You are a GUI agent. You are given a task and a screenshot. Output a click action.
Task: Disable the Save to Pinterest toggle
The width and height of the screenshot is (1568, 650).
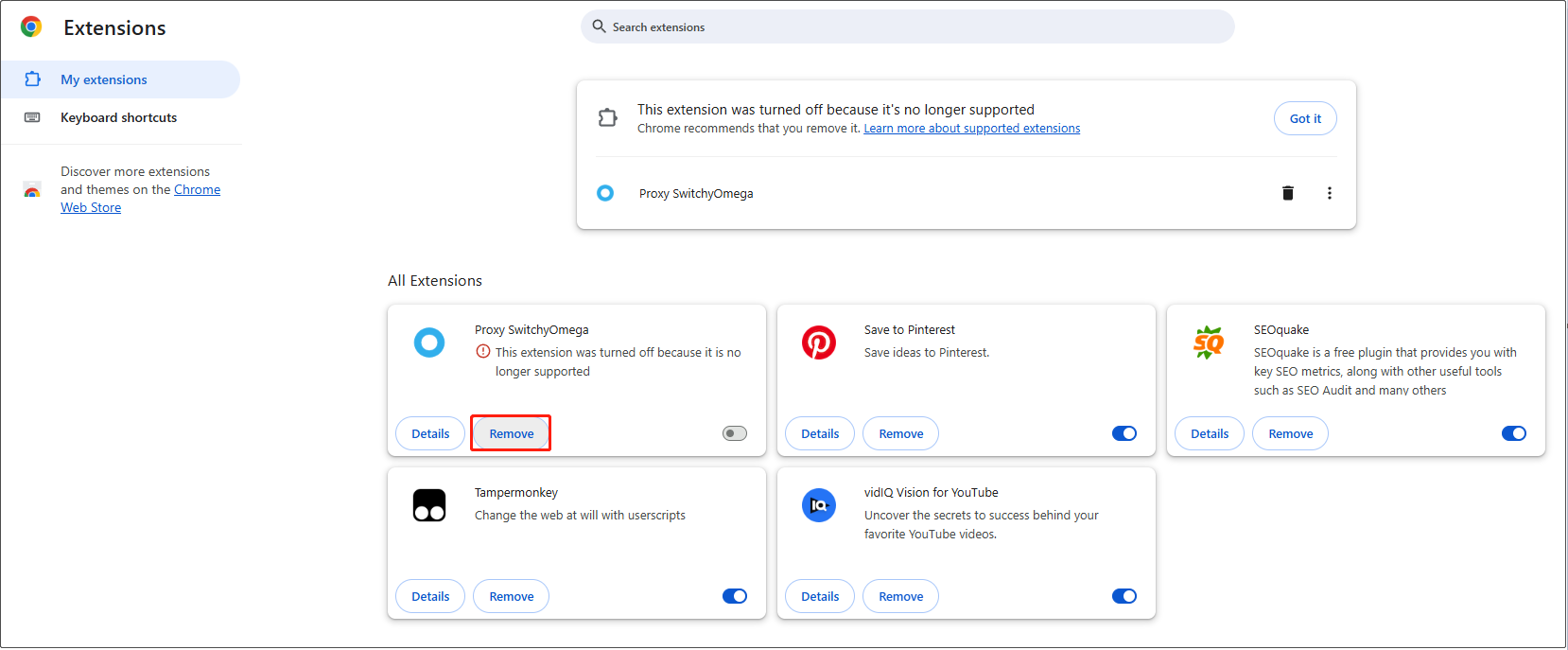coord(1124,433)
